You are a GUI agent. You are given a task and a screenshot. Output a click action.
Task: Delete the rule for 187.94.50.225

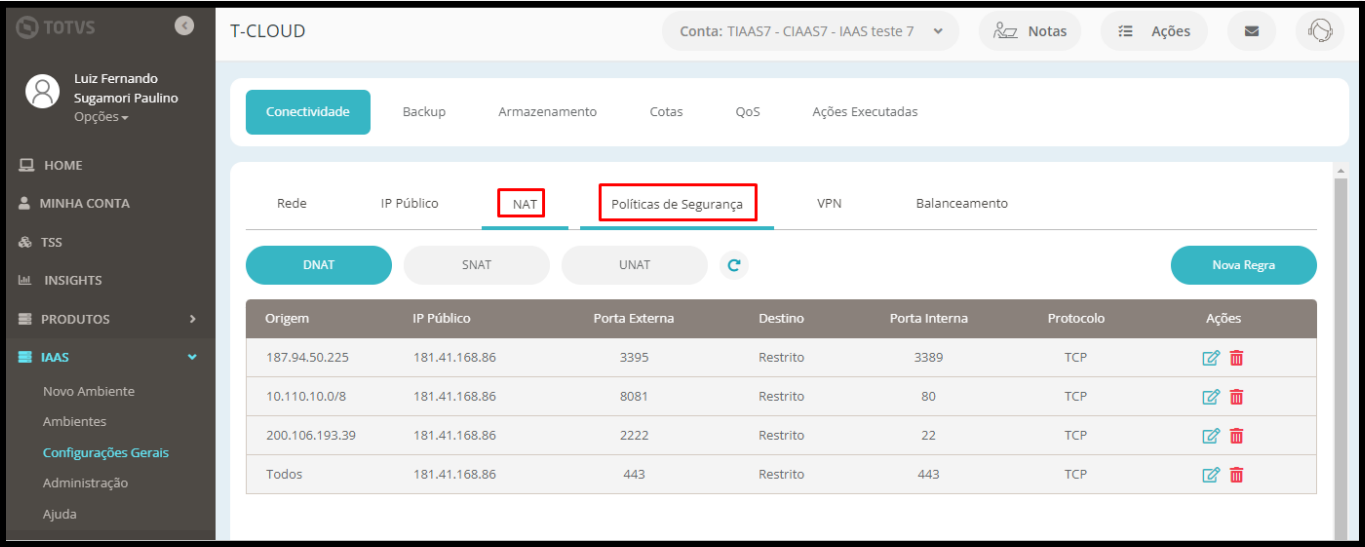(x=1236, y=358)
